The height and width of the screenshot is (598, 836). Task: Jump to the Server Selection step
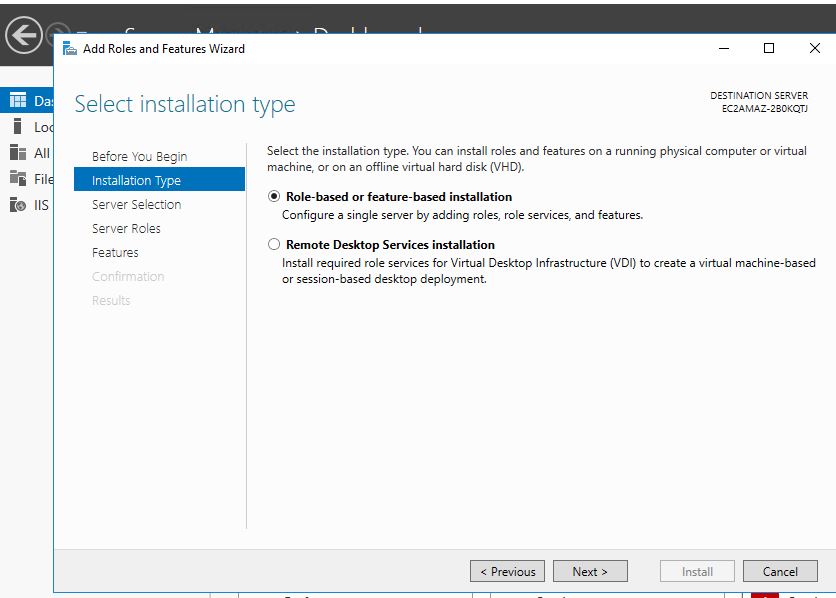136,205
